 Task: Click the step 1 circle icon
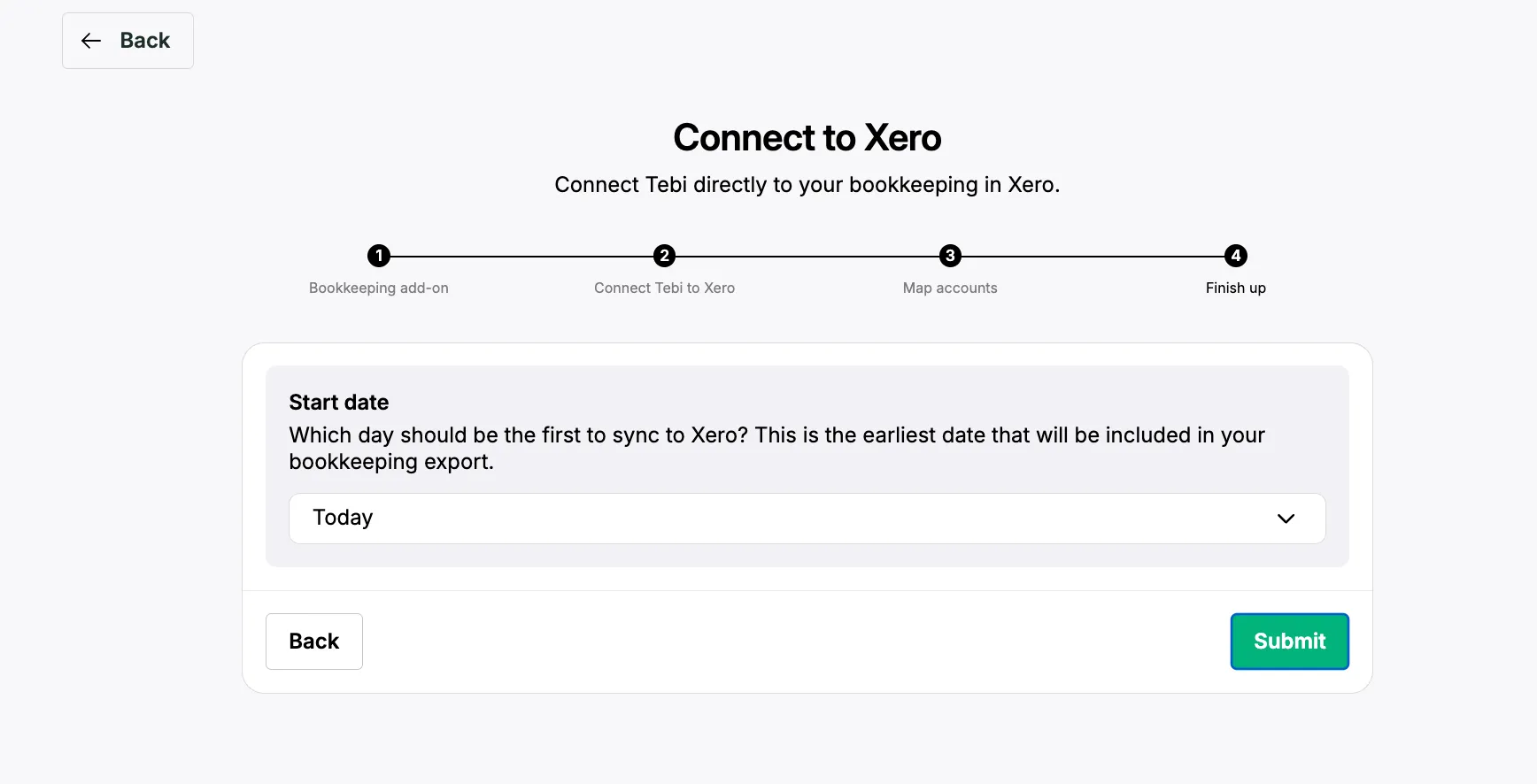coord(379,256)
